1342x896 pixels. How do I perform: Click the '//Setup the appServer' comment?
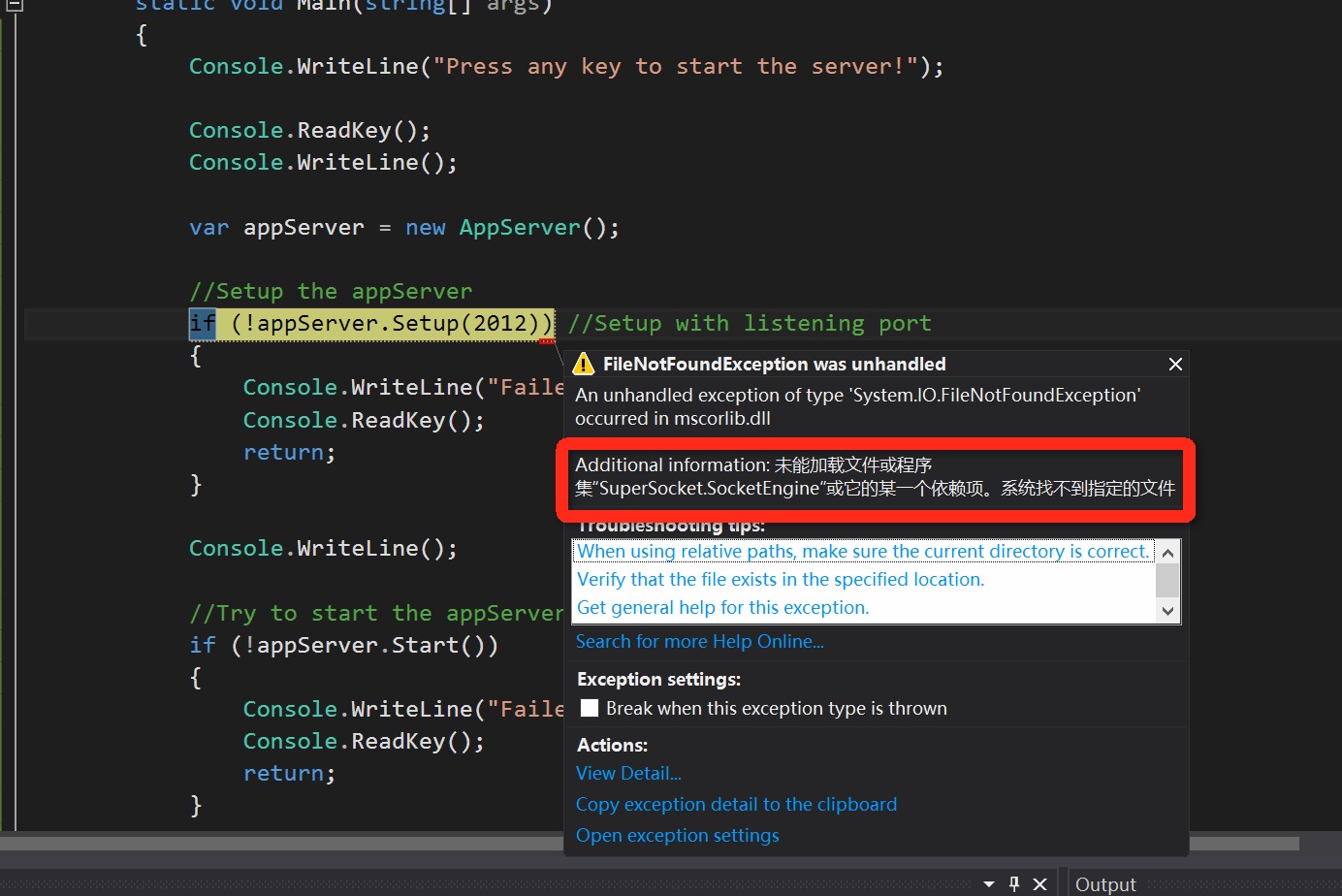[331, 291]
